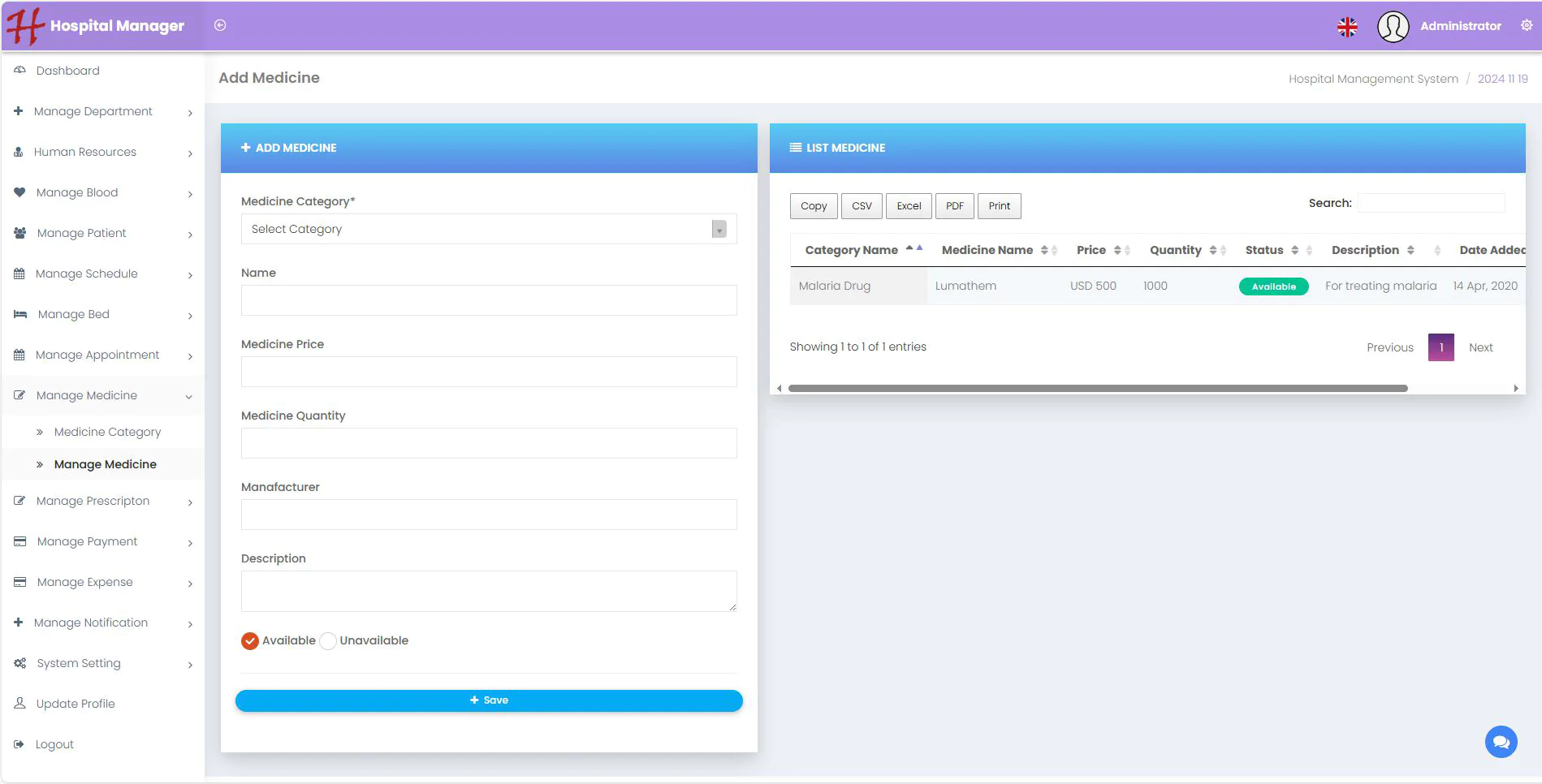Screen dimensions: 1542x784
Task: Open the Dashboard menu item
Action: tap(67, 71)
